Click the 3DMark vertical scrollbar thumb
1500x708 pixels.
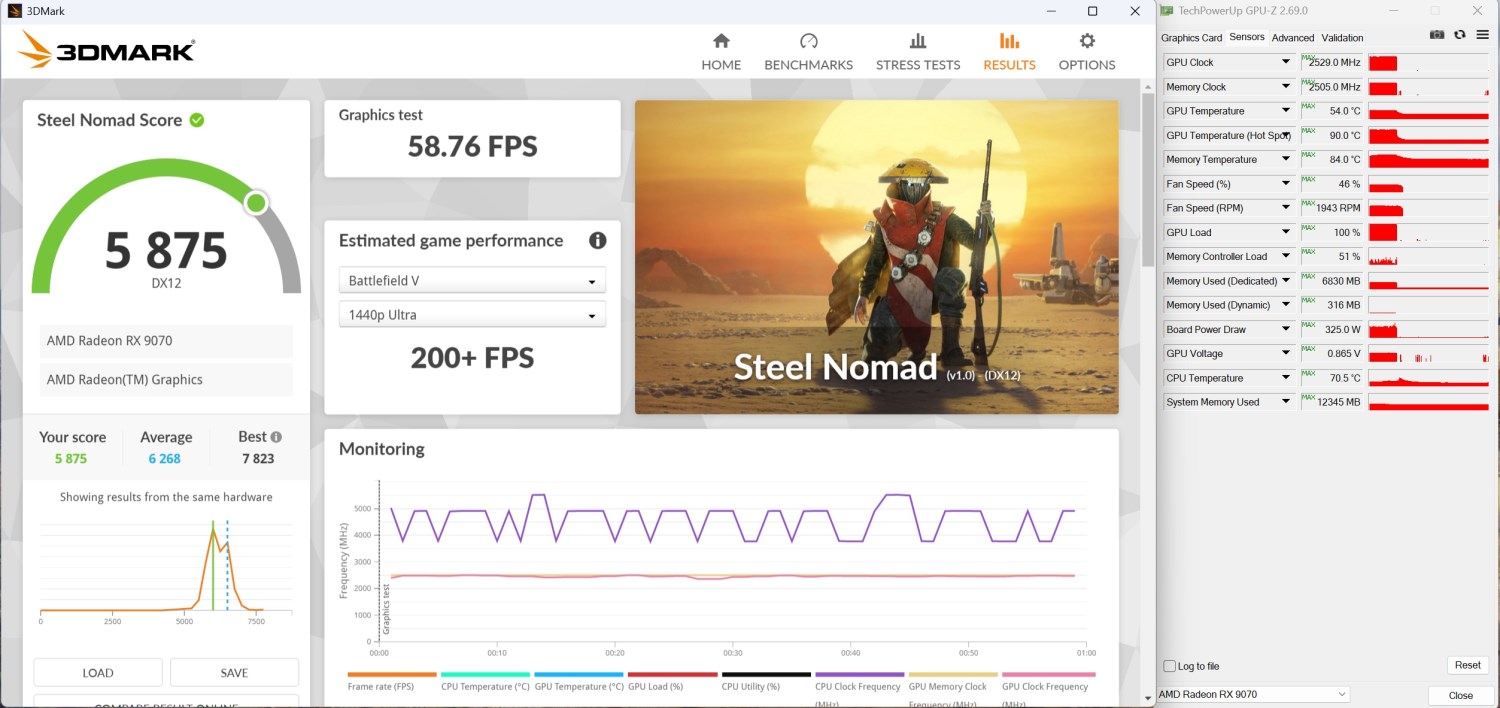pyautogui.click(x=1148, y=180)
